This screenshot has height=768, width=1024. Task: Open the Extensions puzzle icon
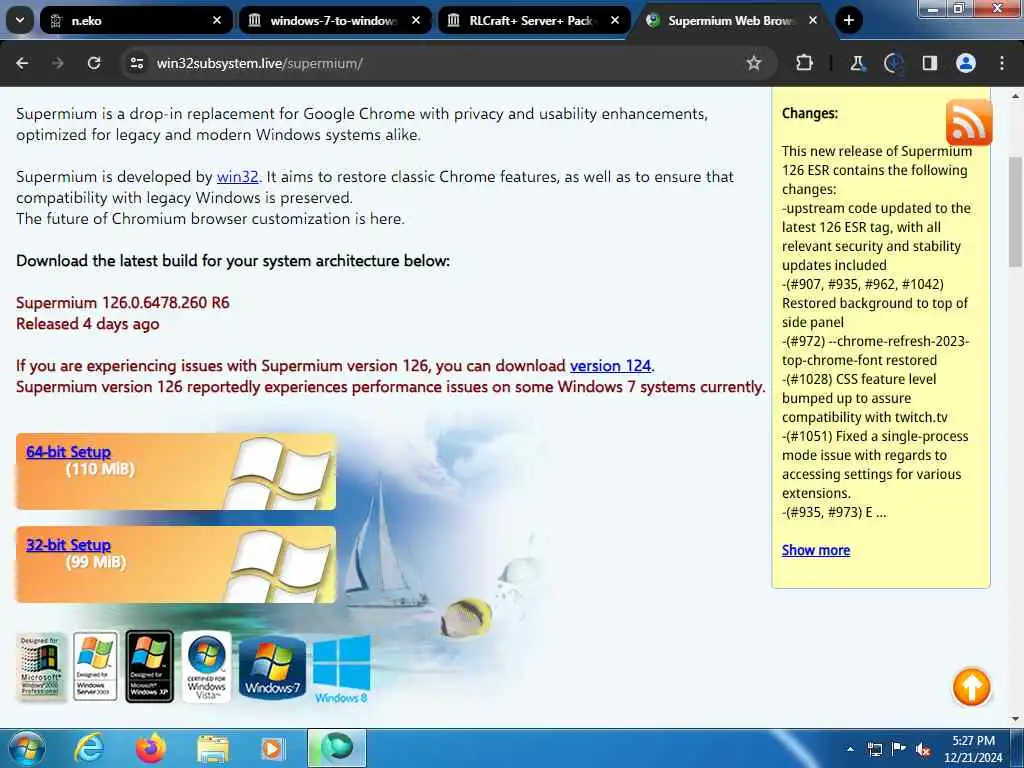tap(805, 63)
